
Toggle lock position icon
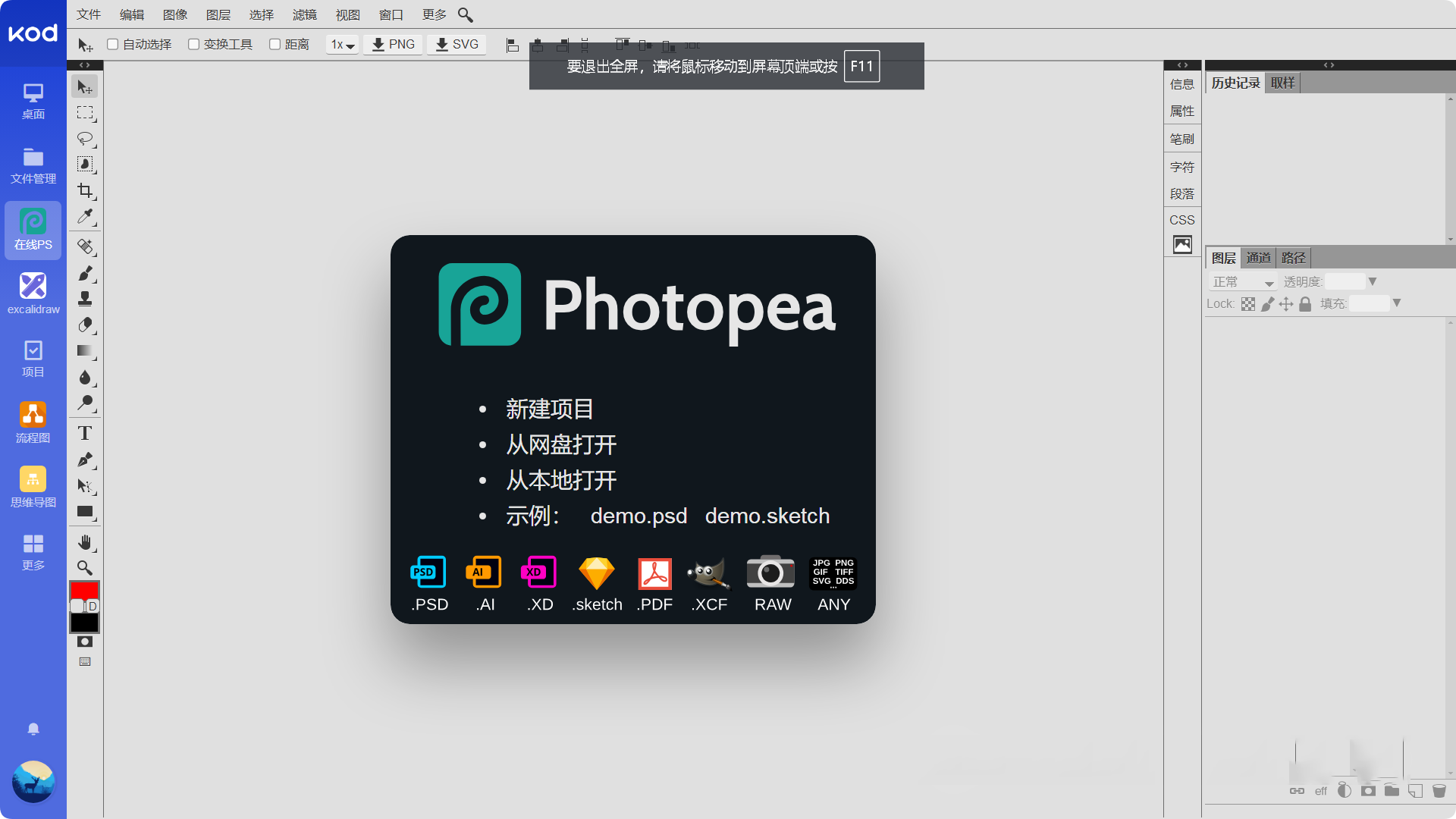point(1286,304)
